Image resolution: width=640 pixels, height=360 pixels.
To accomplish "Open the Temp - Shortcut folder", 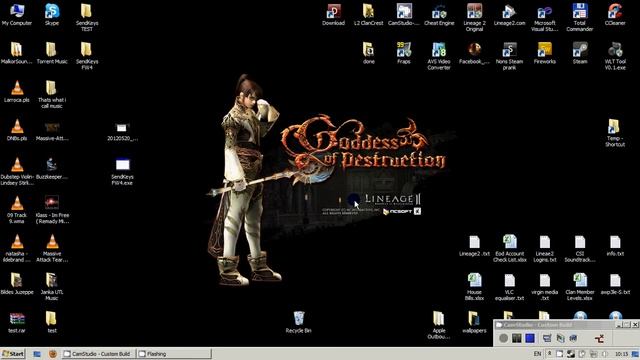I will (615, 132).
